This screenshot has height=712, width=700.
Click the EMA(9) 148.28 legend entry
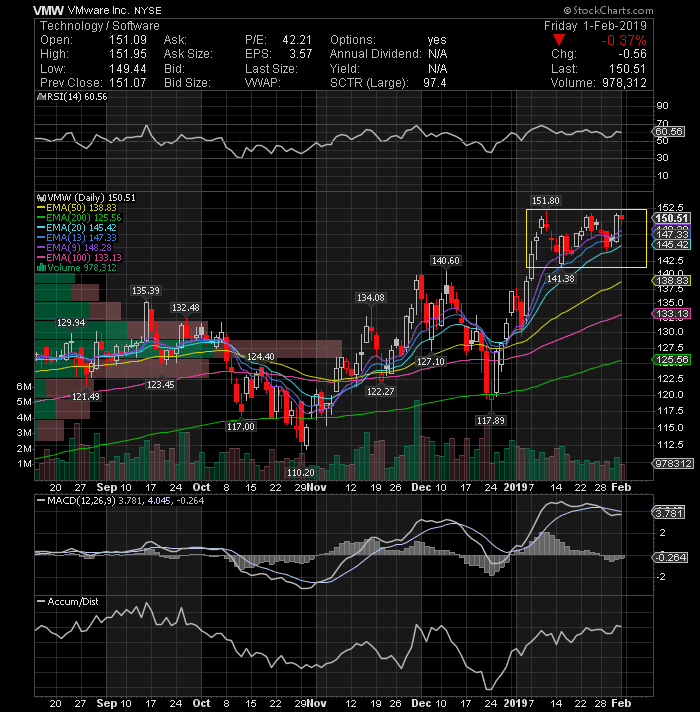pyautogui.click(x=74, y=248)
